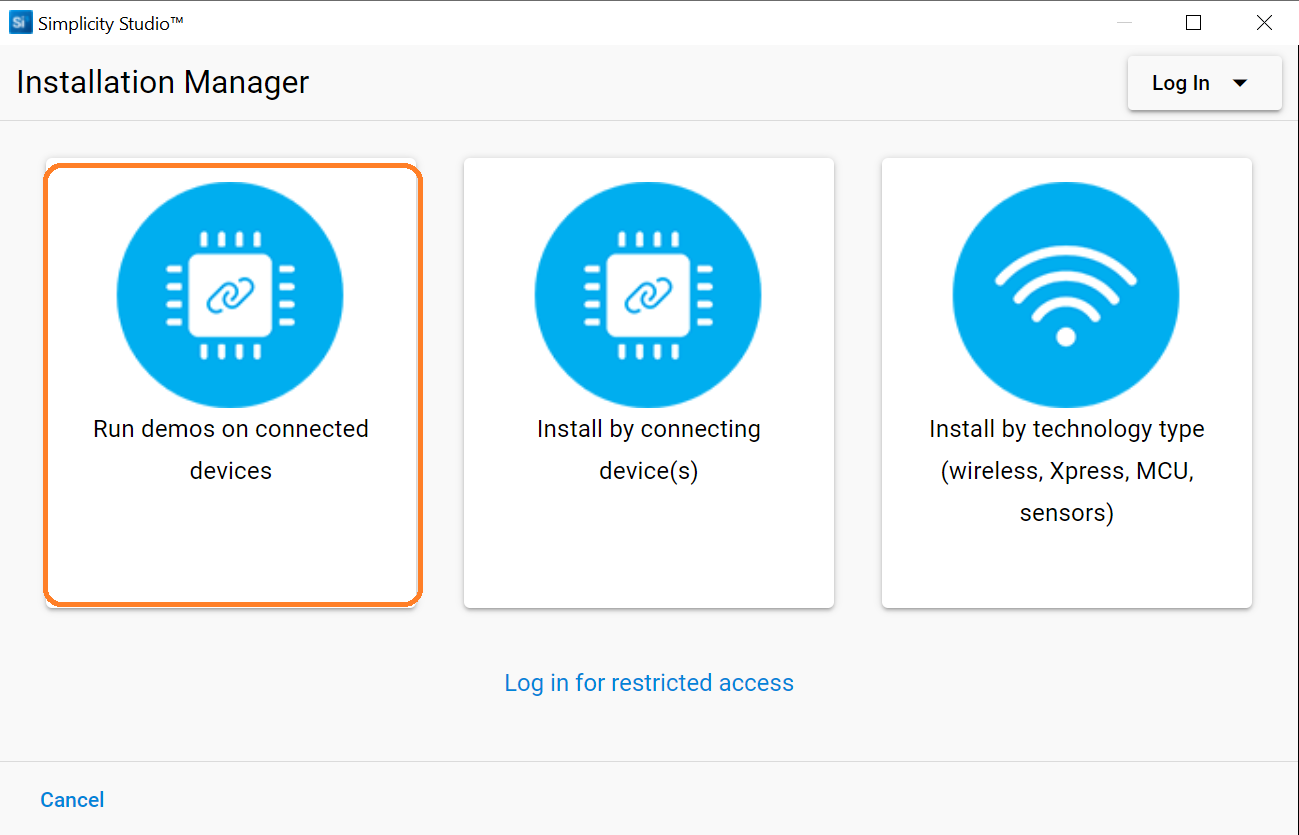Screen dimensions: 1299x835
Task: Select the 'Run demos on connected devices' card
Action: [231, 385]
